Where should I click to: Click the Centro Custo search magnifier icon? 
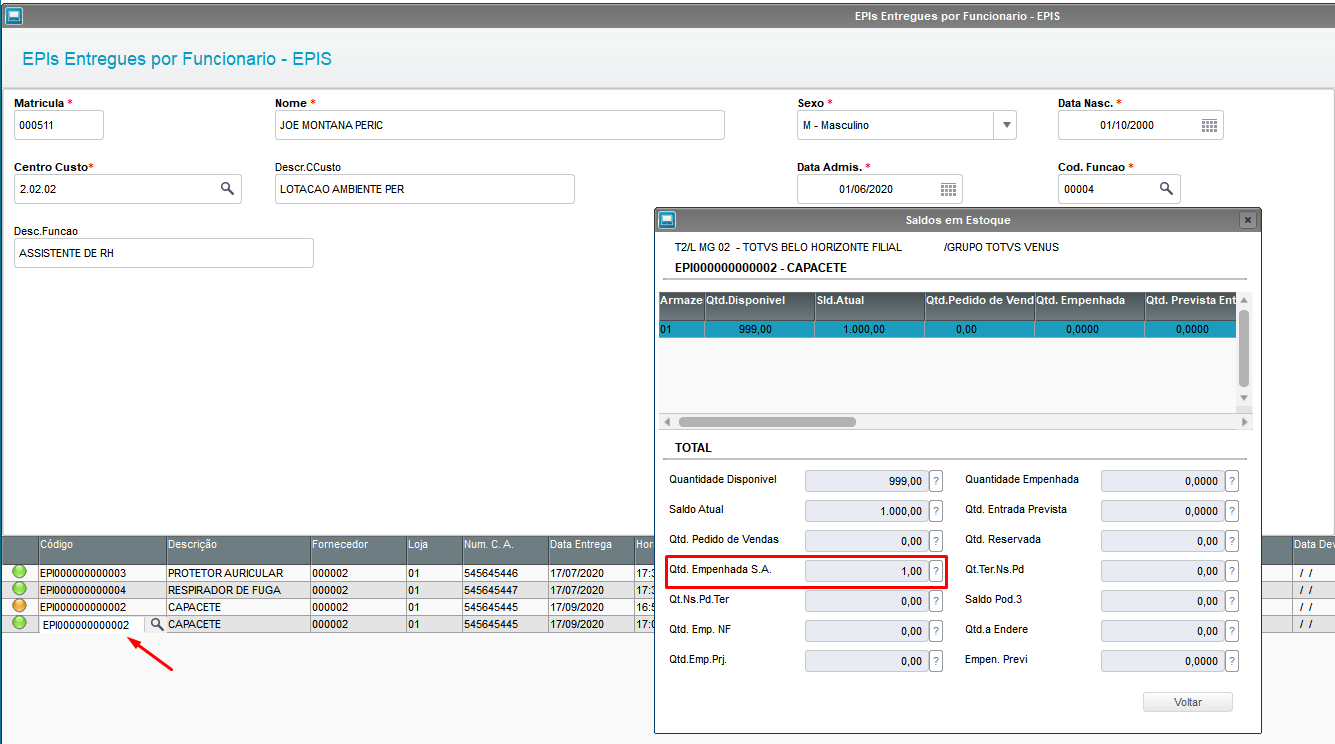pyautogui.click(x=227, y=188)
